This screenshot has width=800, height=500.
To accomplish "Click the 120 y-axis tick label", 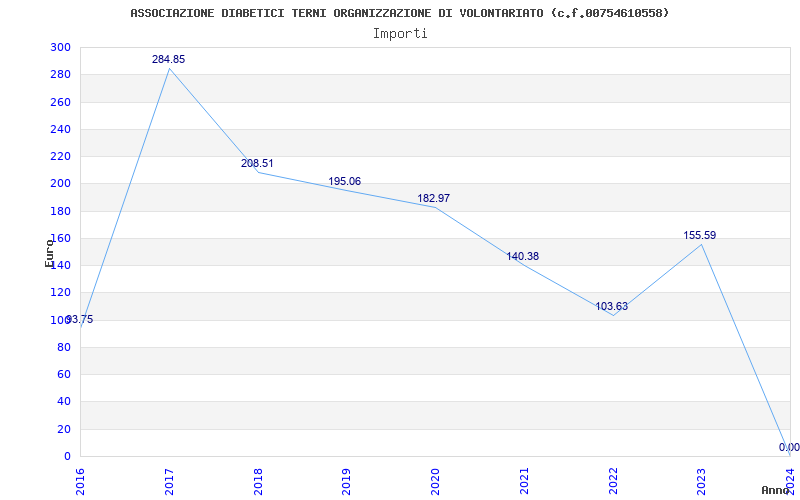I will (x=60, y=293).
